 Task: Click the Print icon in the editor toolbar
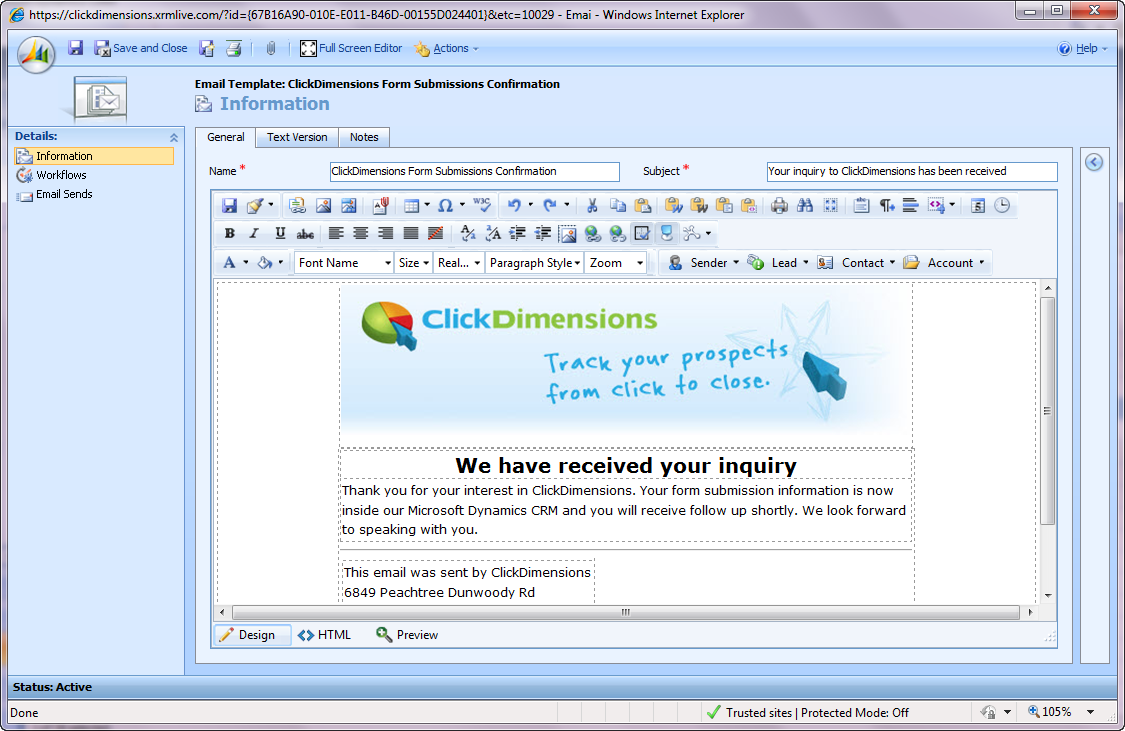point(779,206)
